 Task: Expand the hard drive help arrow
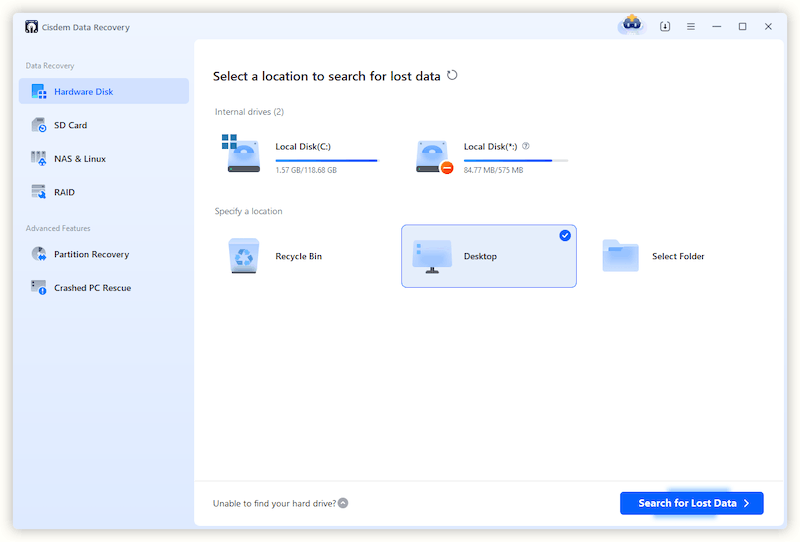(x=343, y=503)
